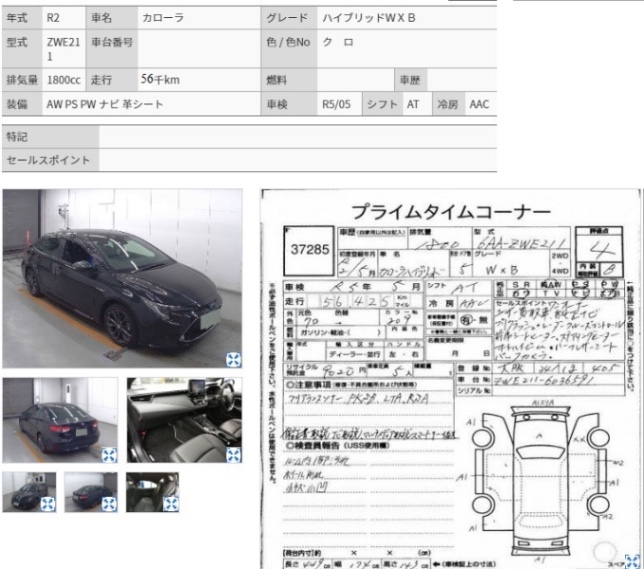Click the 車検 label in table
This screenshot has height=569, width=644.
(276, 104)
